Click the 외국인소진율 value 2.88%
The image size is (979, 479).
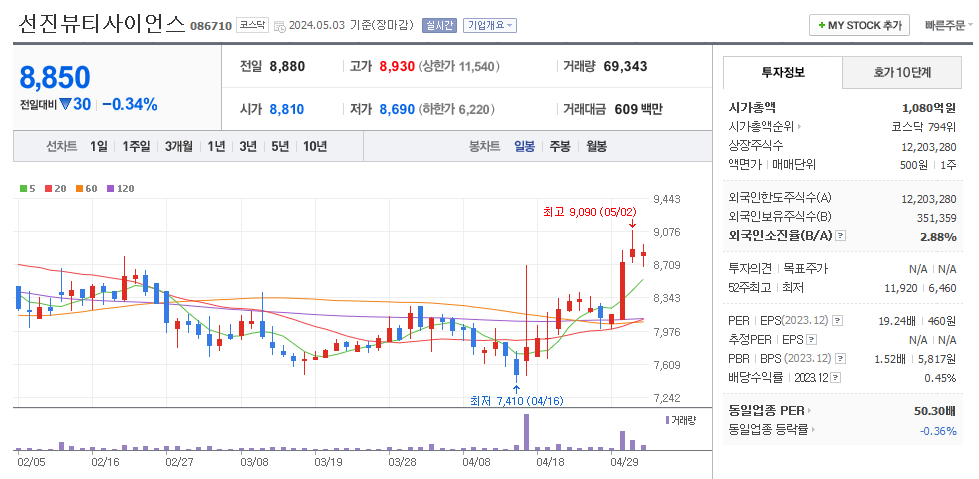(x=938, y=237)
